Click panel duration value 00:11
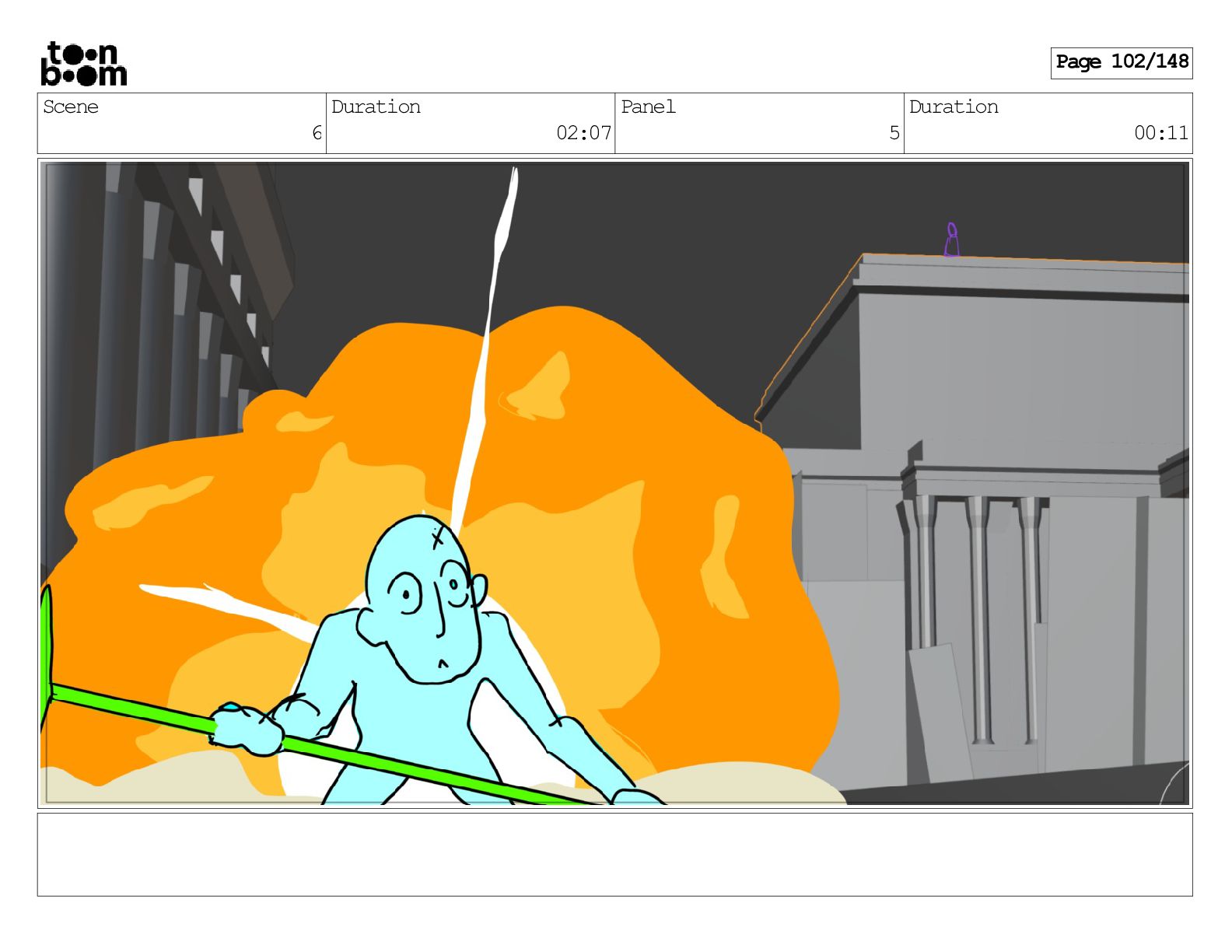 point(1160,133)
